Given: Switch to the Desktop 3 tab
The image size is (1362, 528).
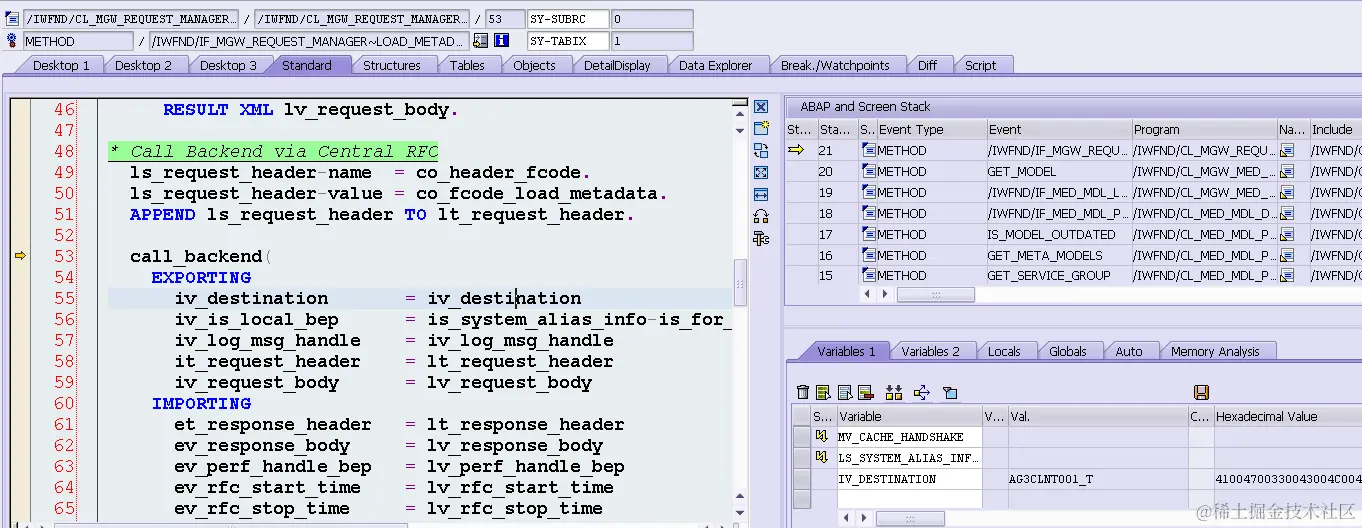Looking at the screenshot, I should 228,65.
